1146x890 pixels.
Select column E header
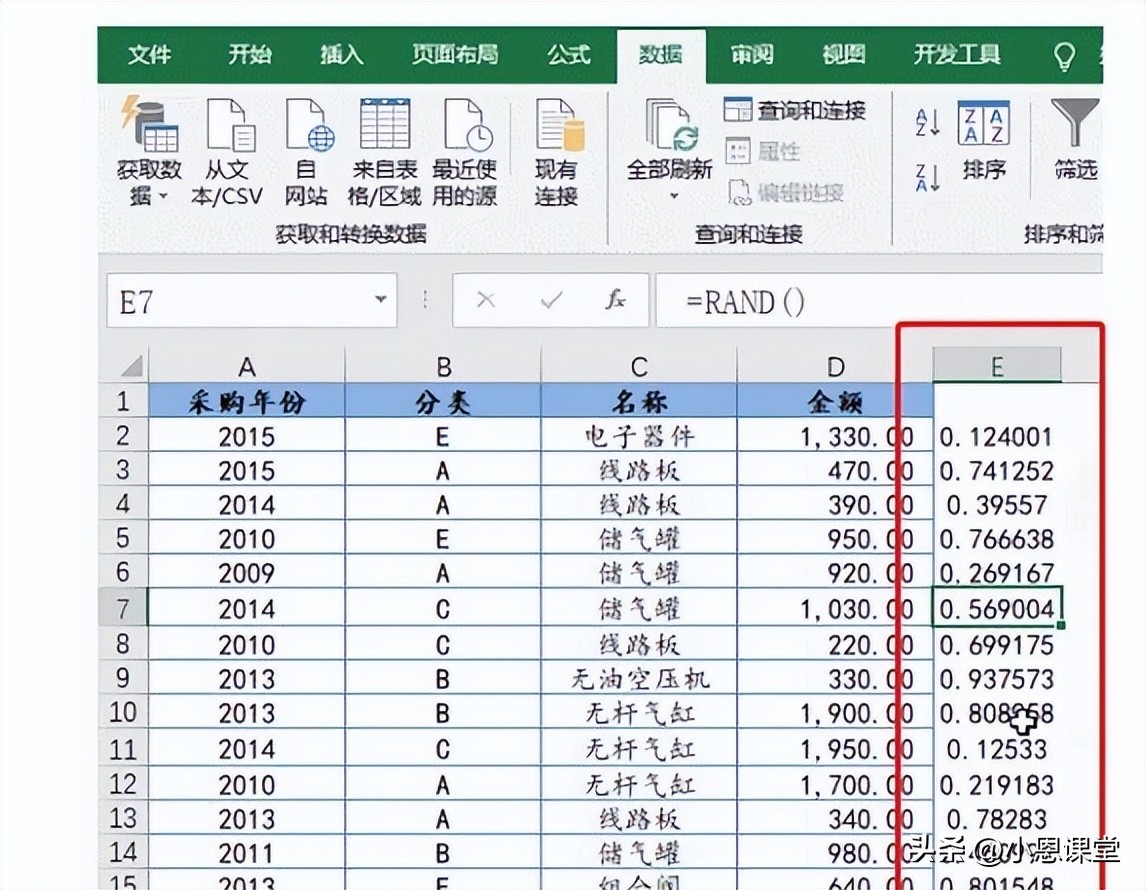997,367
